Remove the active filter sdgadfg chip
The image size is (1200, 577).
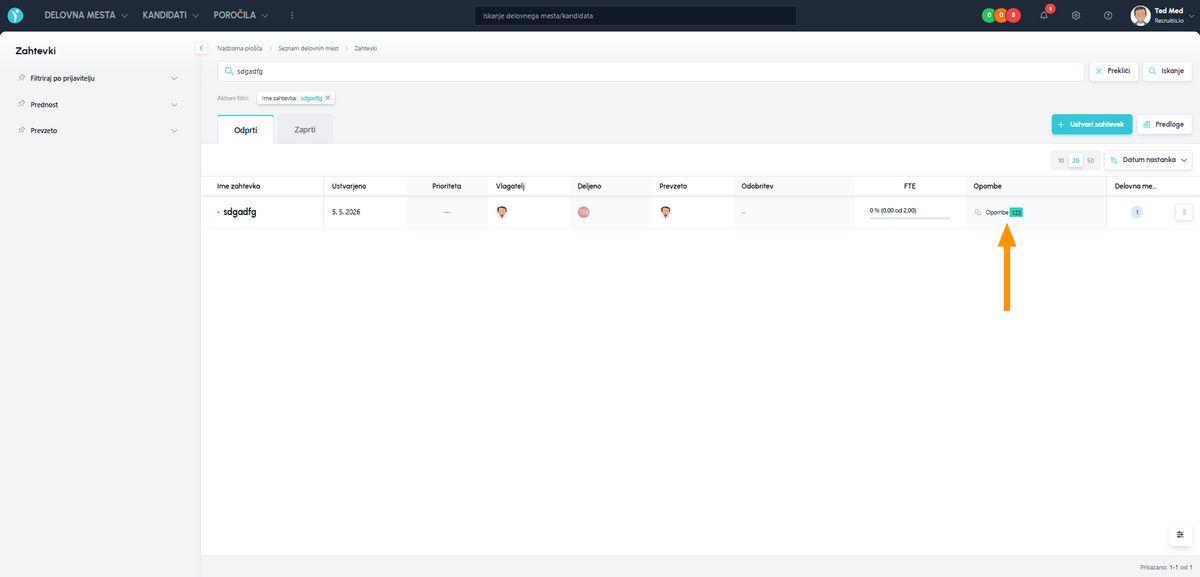click(328, 98)
